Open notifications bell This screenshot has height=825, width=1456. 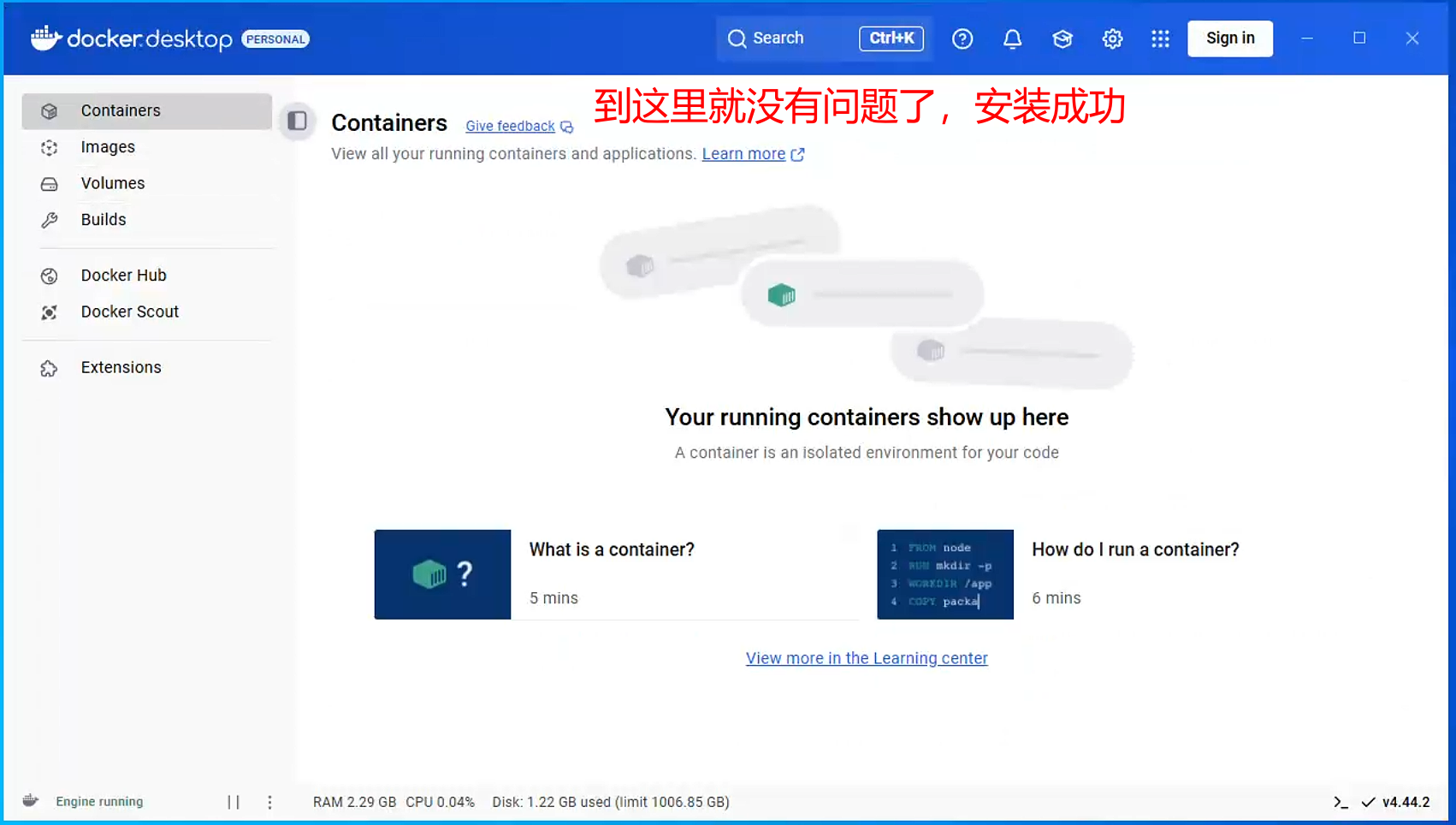[x=1012, y=39]
